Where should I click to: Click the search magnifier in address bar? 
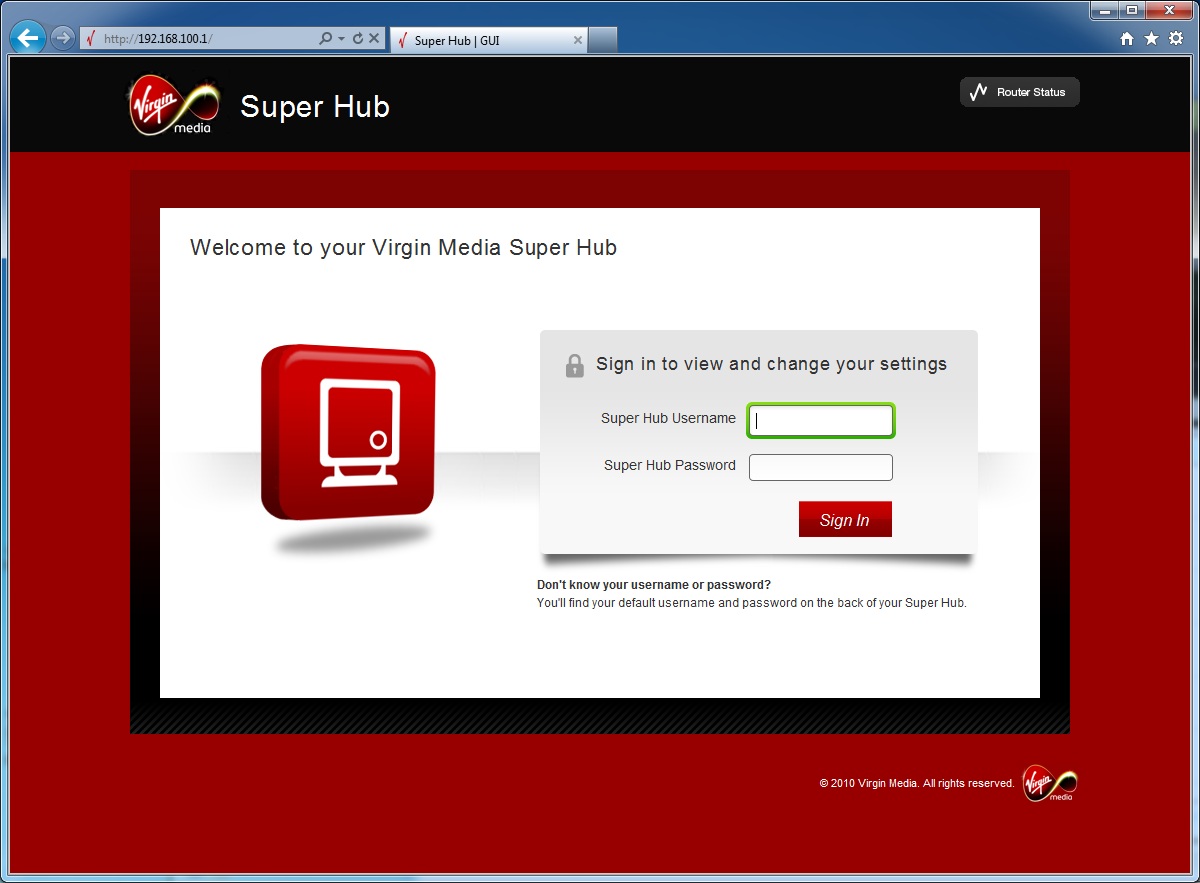coord(325,39)
